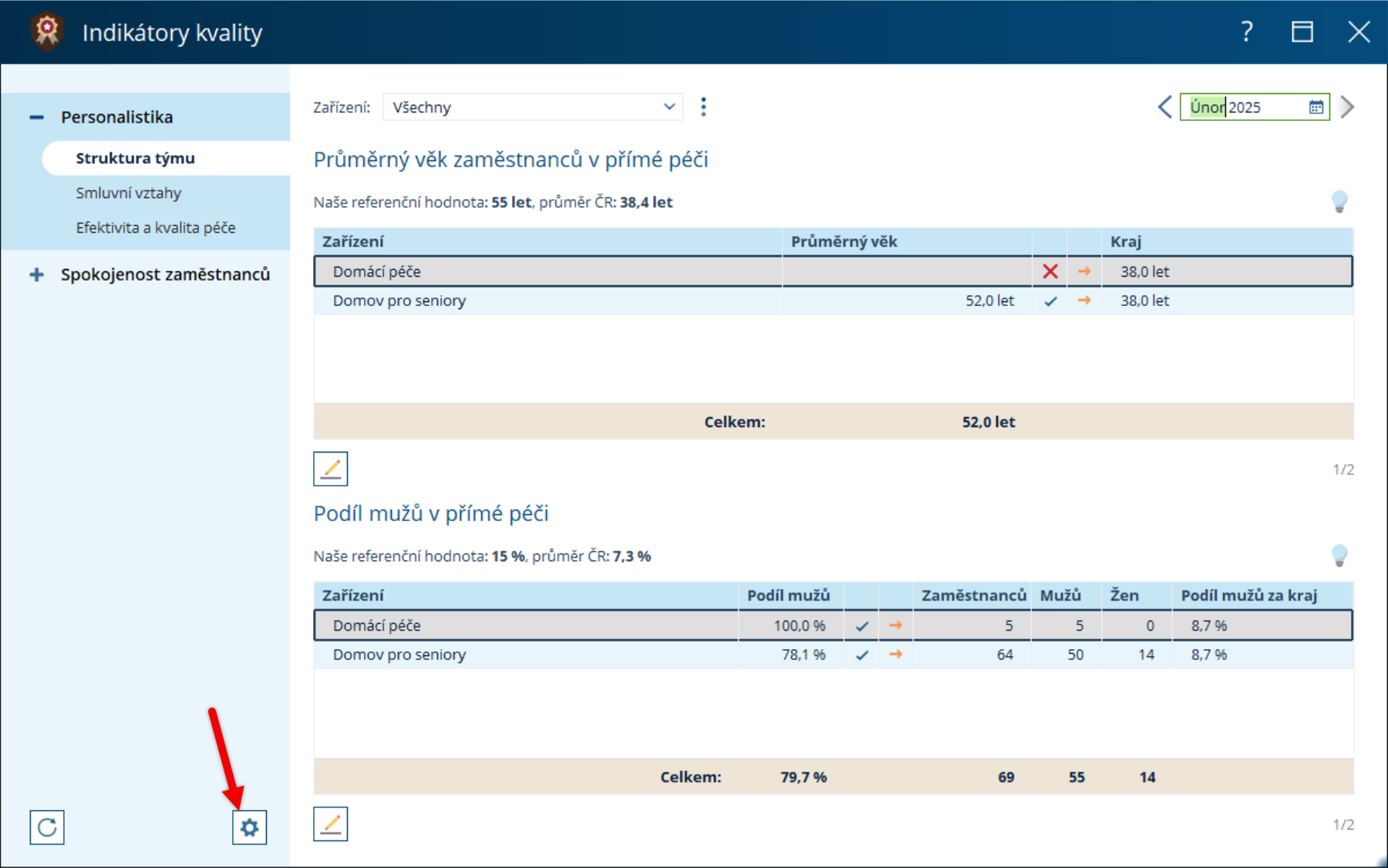Click the checkmark in Domov pro seniory age row
This screenshot has height=868, width=1388.
pos(1050,301)
